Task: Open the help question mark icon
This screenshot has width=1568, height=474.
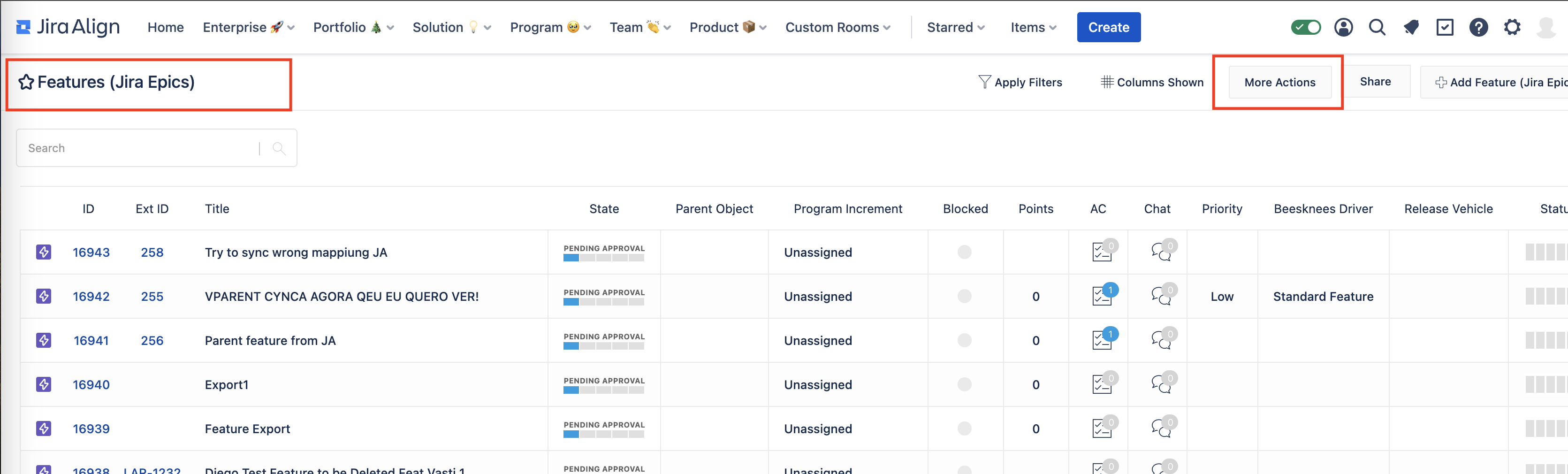Action: coord(1478,27)
